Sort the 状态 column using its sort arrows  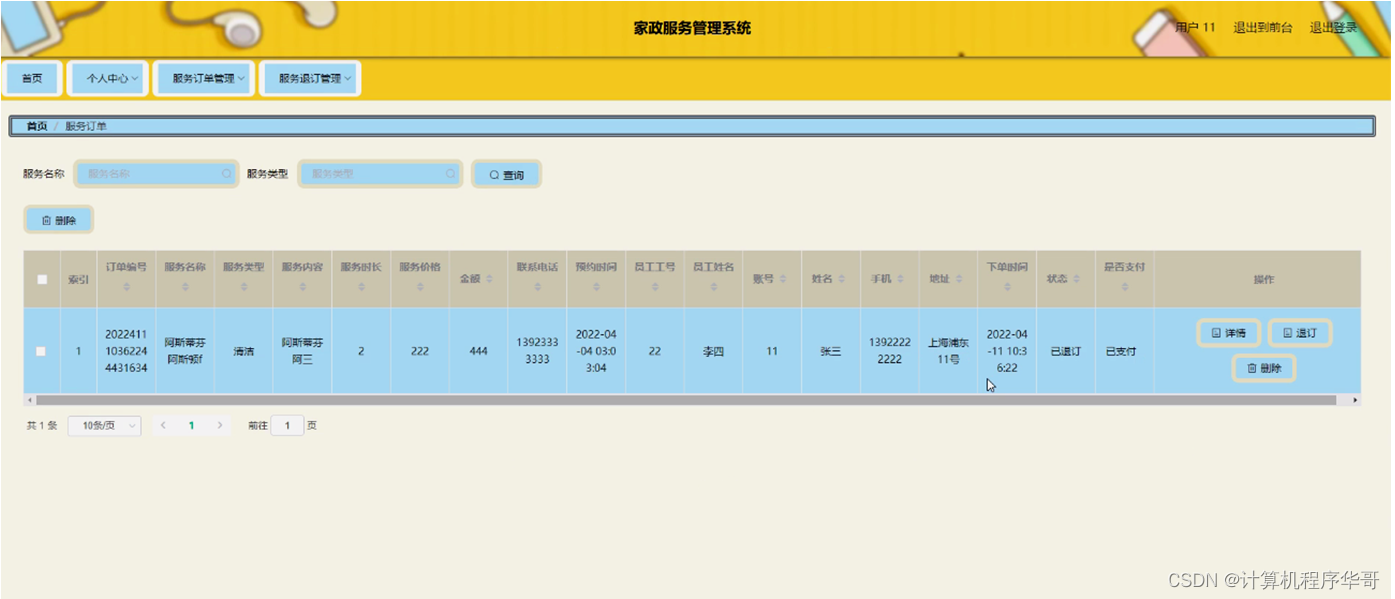point(1078,280)
